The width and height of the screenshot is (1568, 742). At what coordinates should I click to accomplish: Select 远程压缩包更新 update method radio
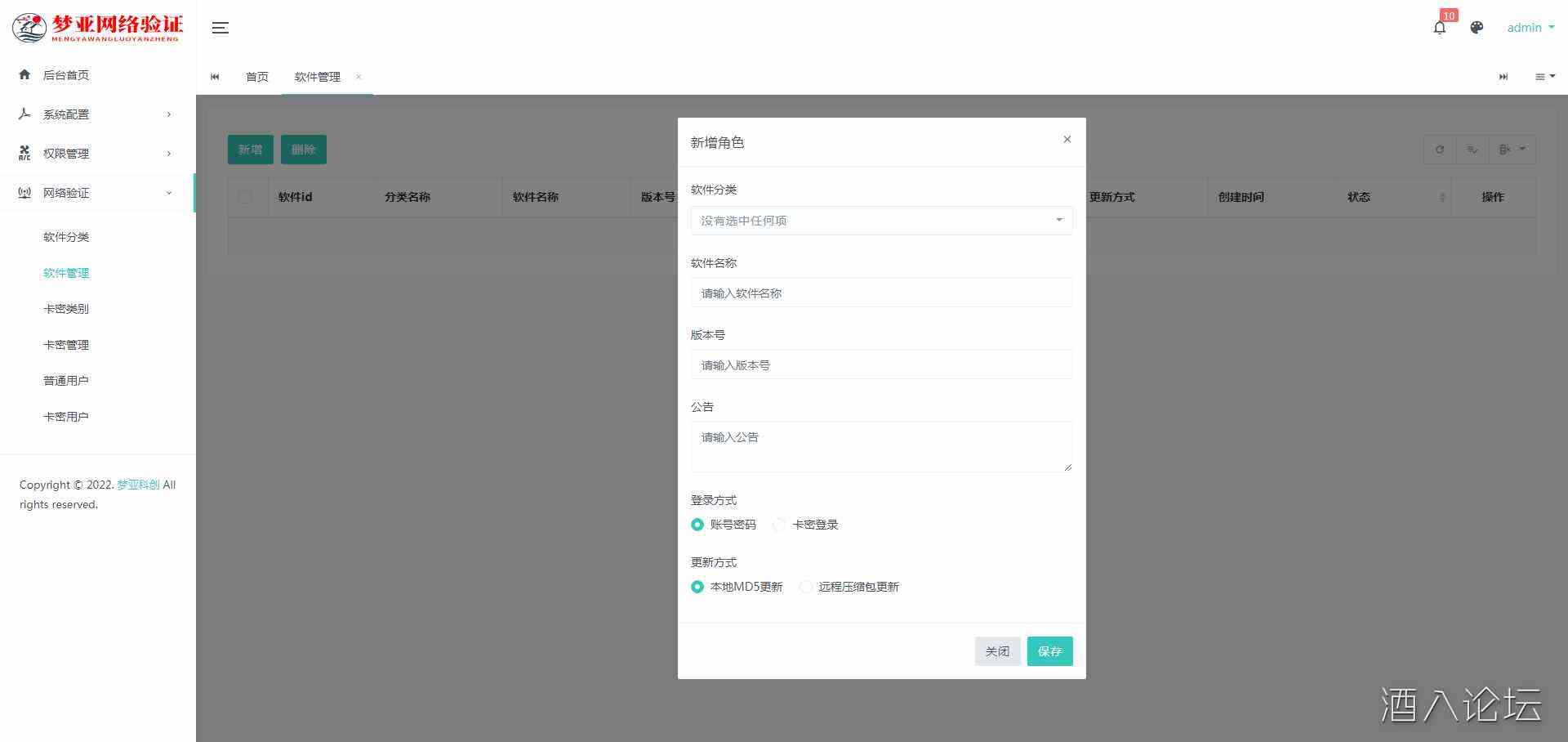(x=805, y=587)
